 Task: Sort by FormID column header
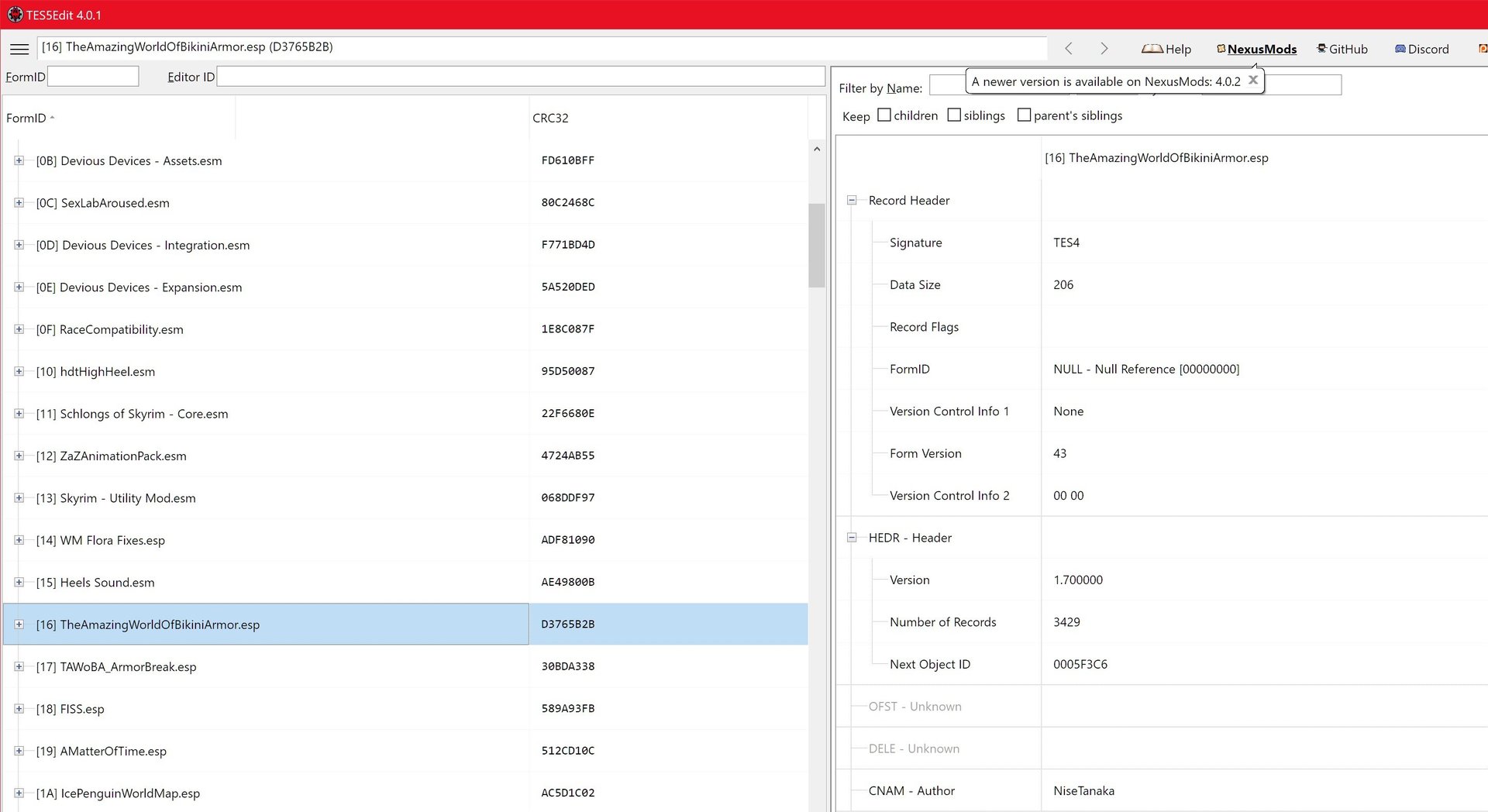tap(119, 118)
